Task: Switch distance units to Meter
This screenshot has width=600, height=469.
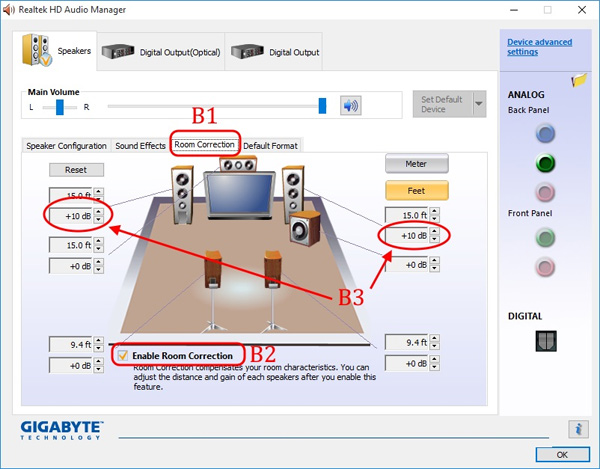Action: (x=416, y=164)
